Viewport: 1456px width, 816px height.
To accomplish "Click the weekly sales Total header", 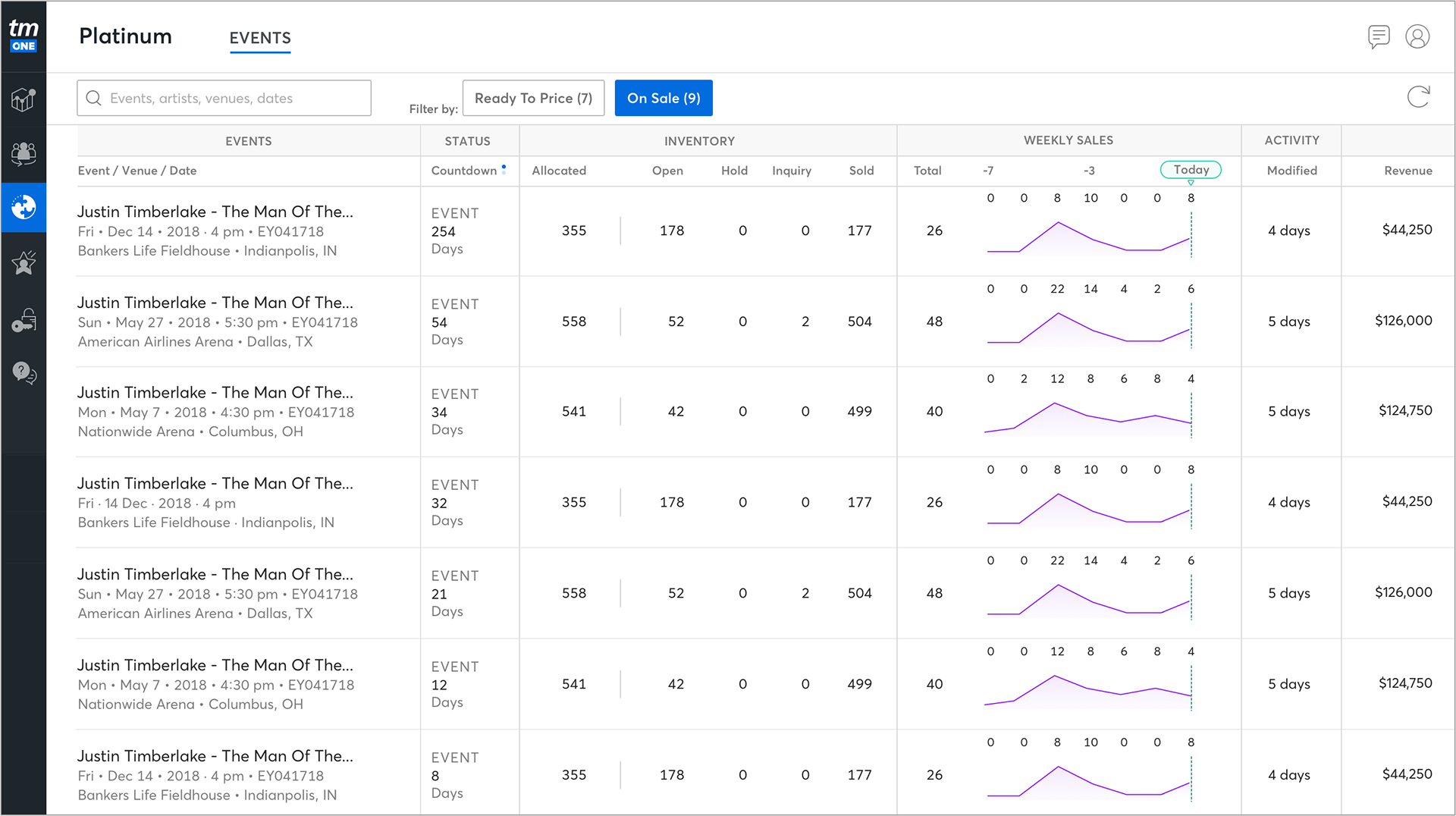I will click(927, 171).
